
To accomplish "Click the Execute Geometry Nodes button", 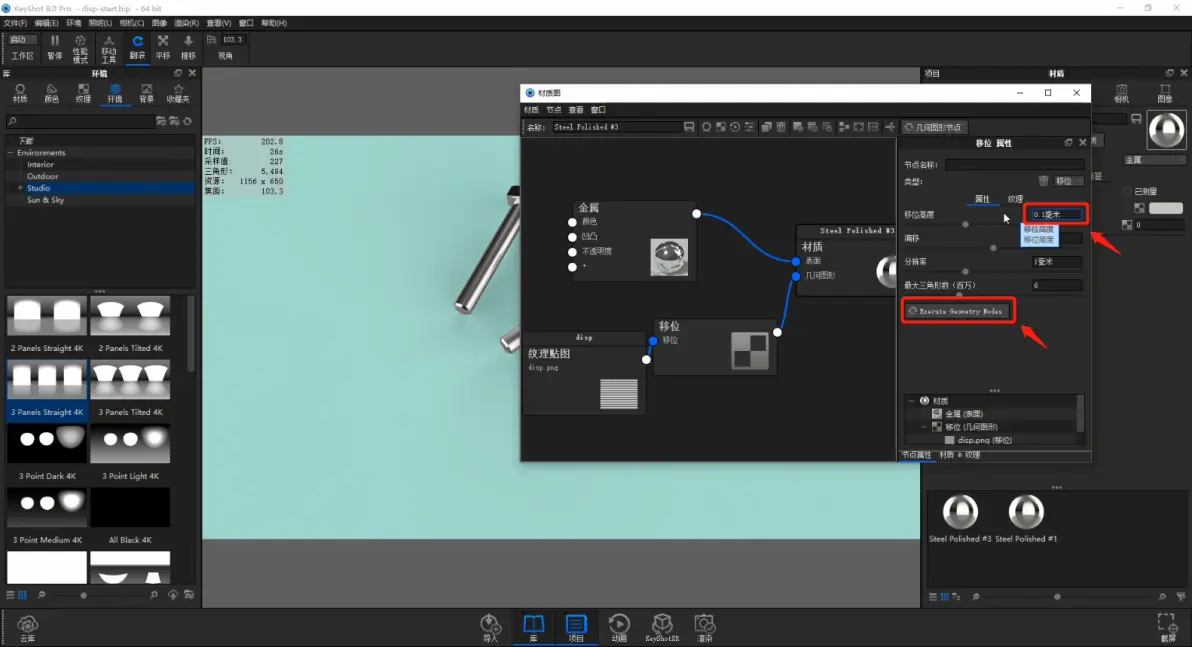I will 958,311.
